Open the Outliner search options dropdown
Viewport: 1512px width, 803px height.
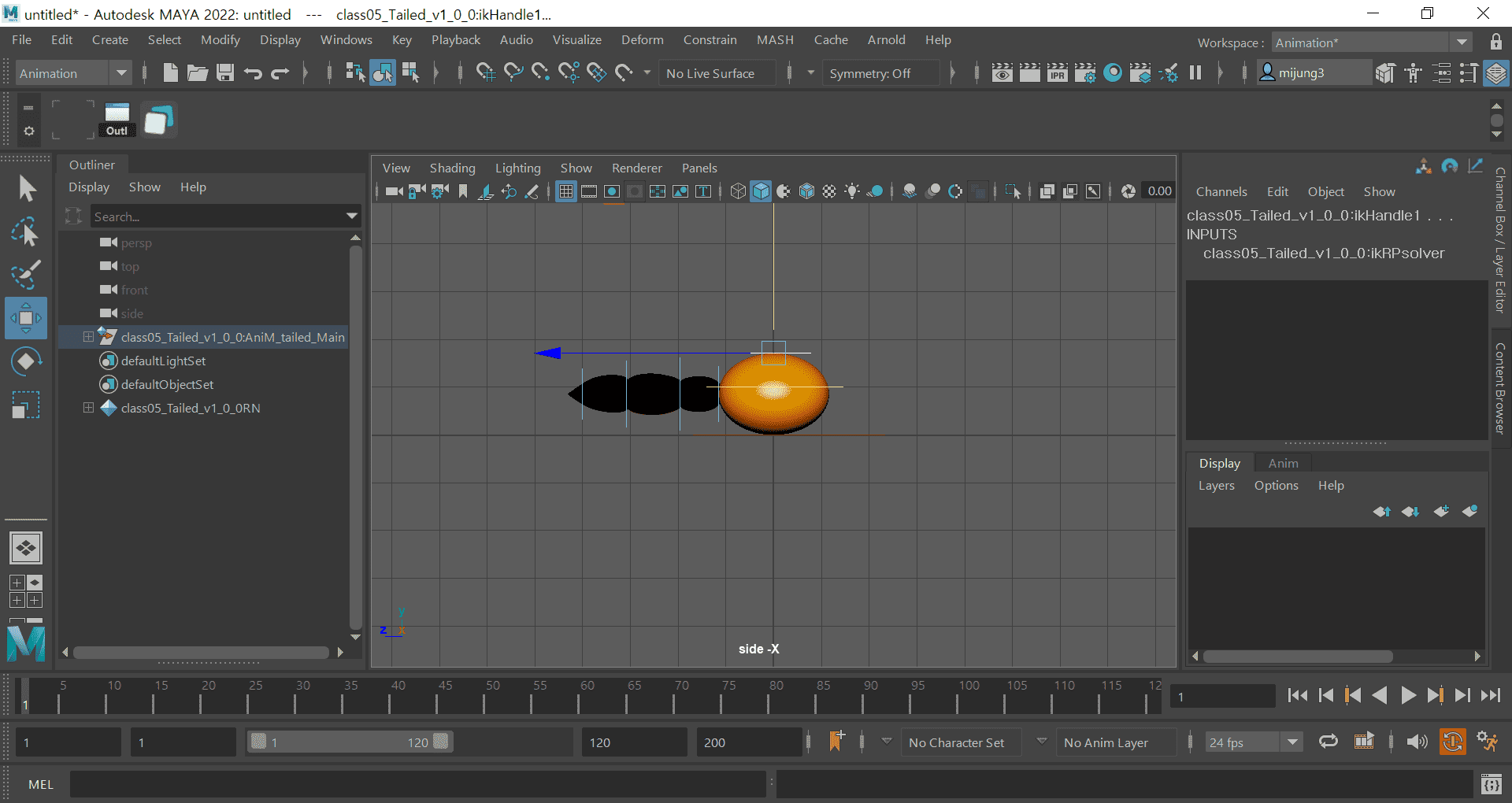click(352, 216)
